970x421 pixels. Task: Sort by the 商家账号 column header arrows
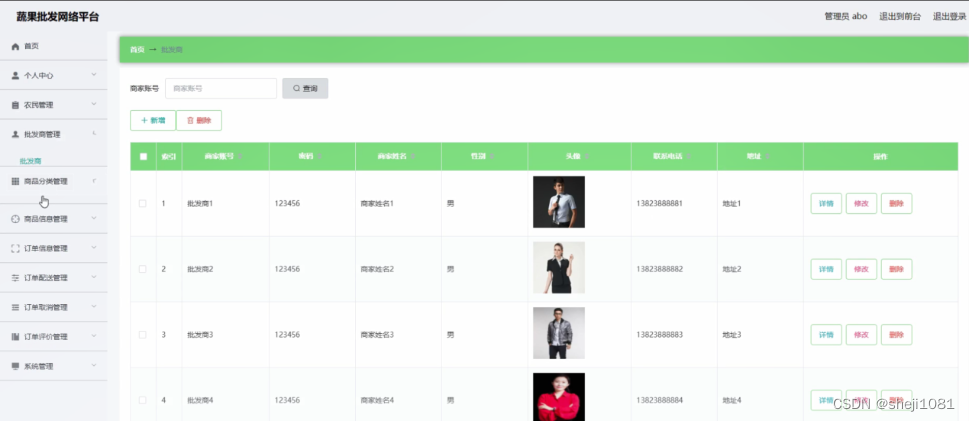tap(240, 157)
